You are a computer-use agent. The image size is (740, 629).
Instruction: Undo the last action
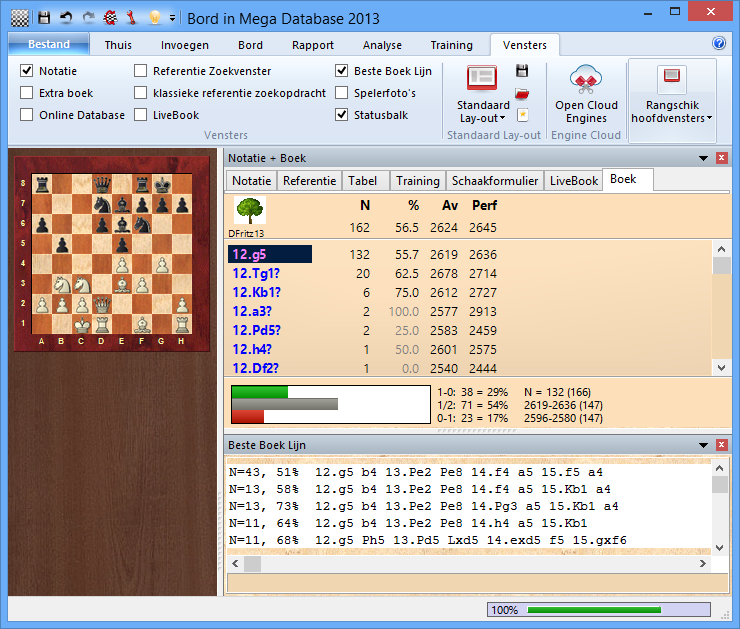coord(67,18)
